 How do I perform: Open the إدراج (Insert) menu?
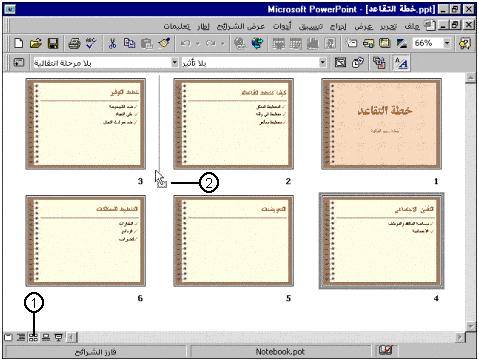tap(338, 26)
